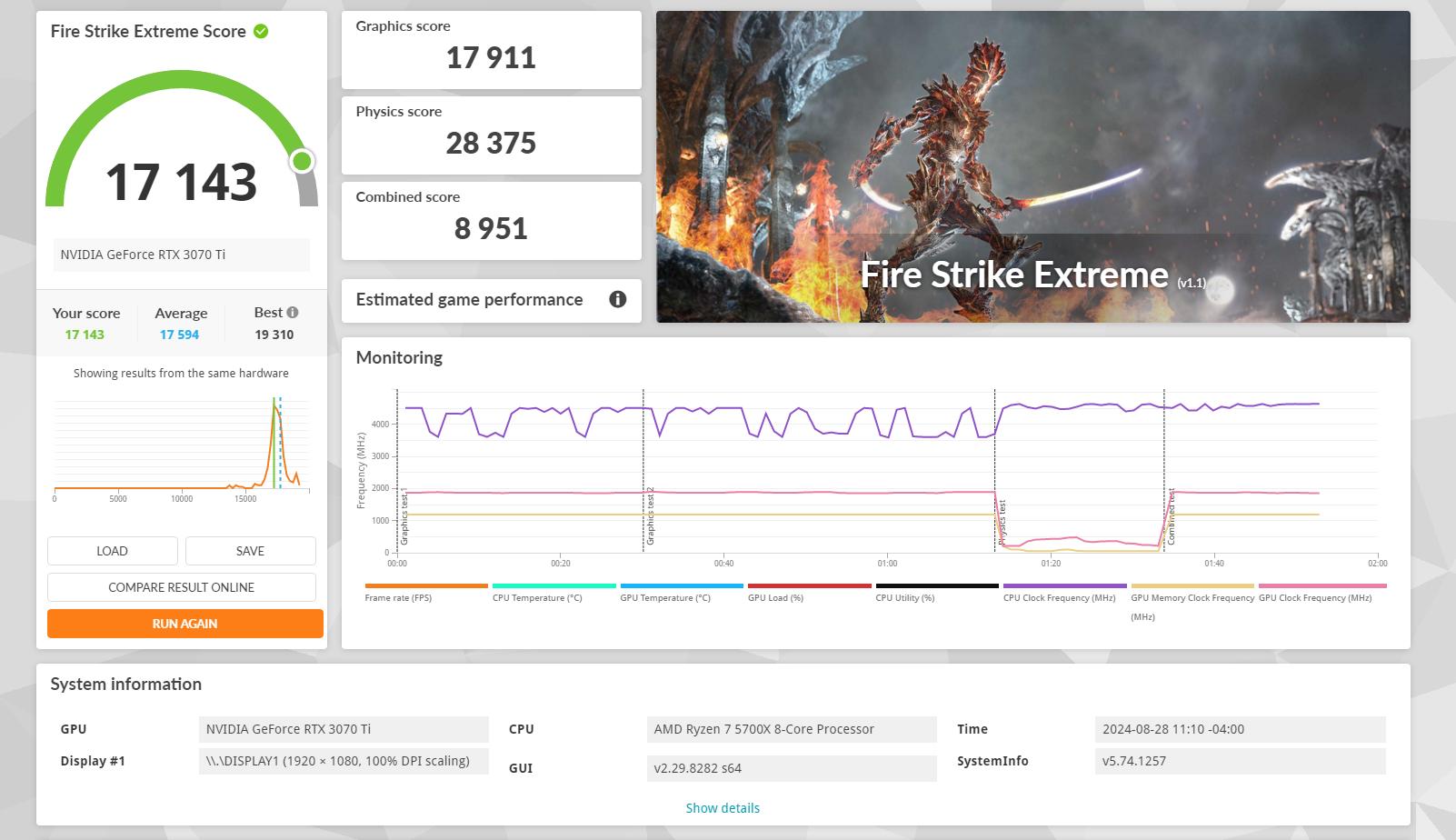Toggle Frame rate (FPS) legend entry
The height and width of the screenshot is (840, 1456).
[x=426, y=592]
